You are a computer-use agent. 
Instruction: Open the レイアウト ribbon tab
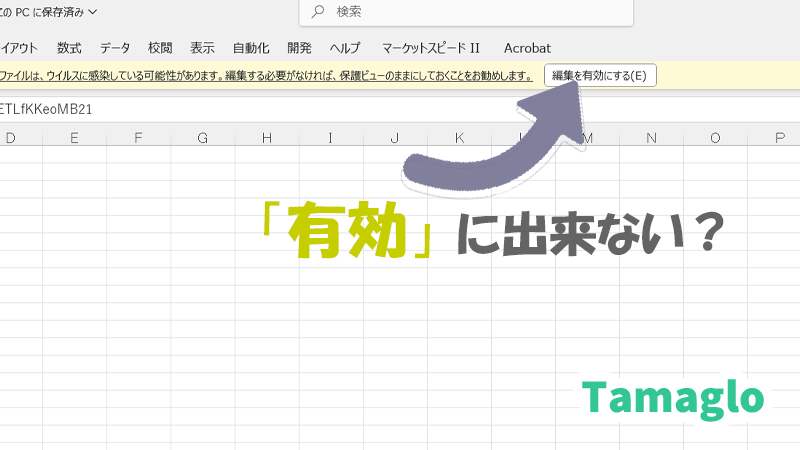[18, 48]
